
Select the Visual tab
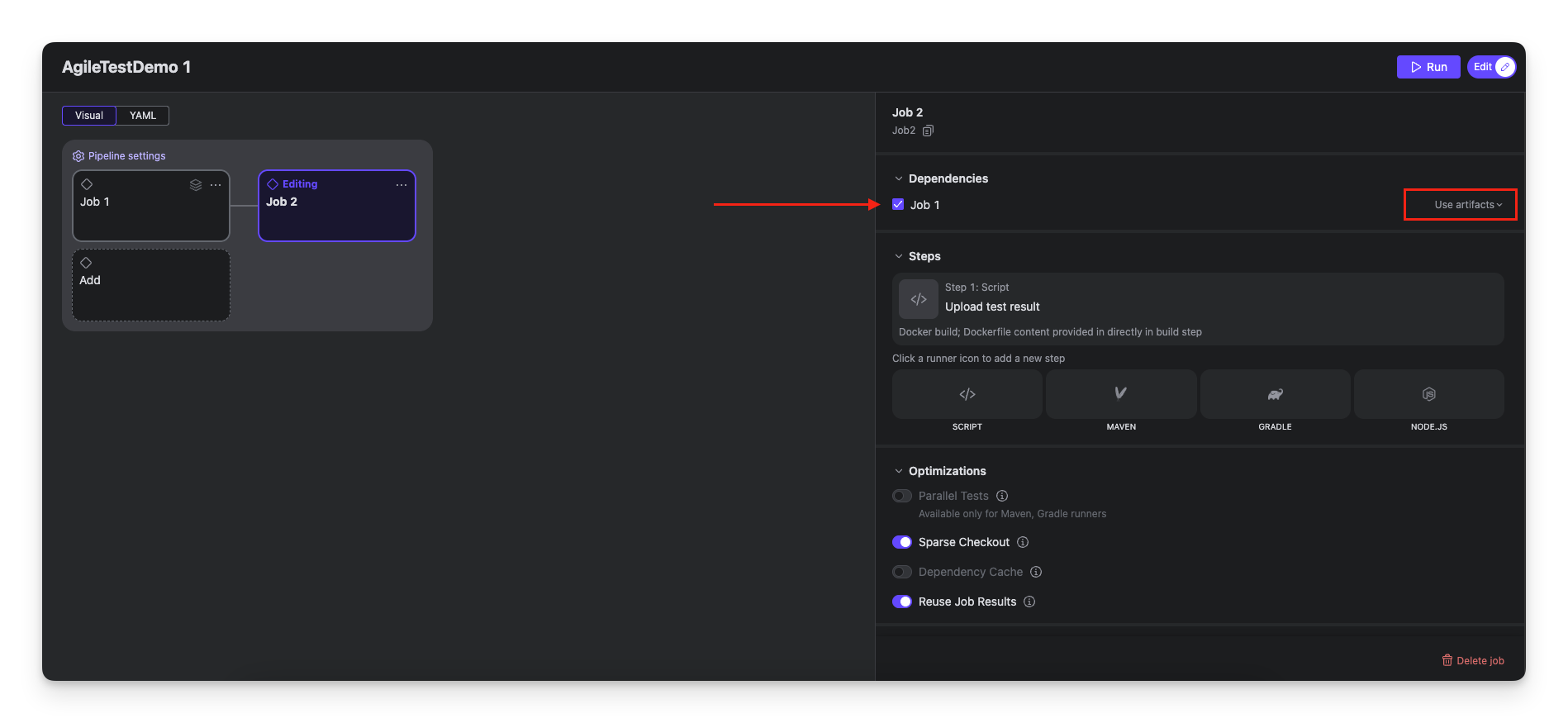[x=89, y=116]
